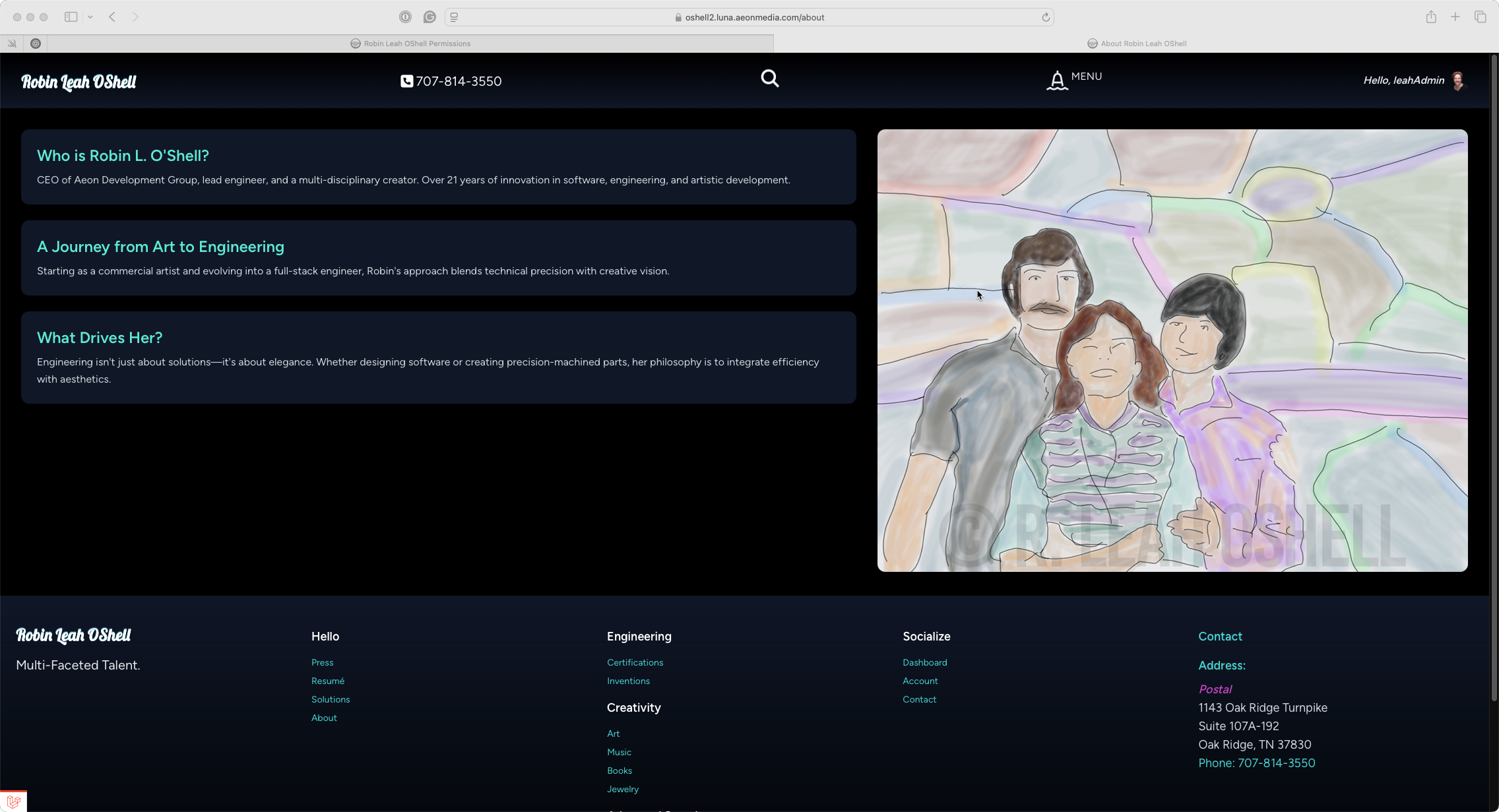Screen dimensions: 1499x812
Task: Click the Robin Leah OShell header logo
Action: point(79,82)
